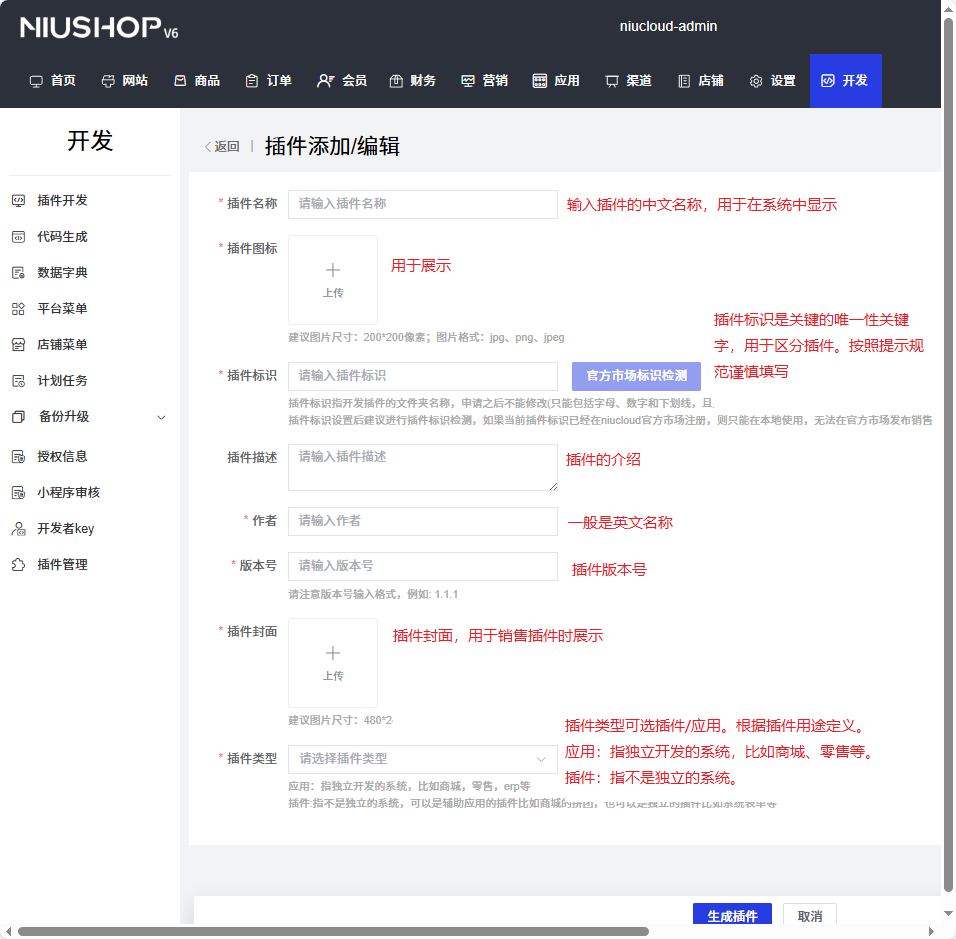Image resolution: width=956 pixels, height=939 pixels.
Task: Click the 数据字典 sidebar icon
Action: pyautogui.click(x=18, y=273)
